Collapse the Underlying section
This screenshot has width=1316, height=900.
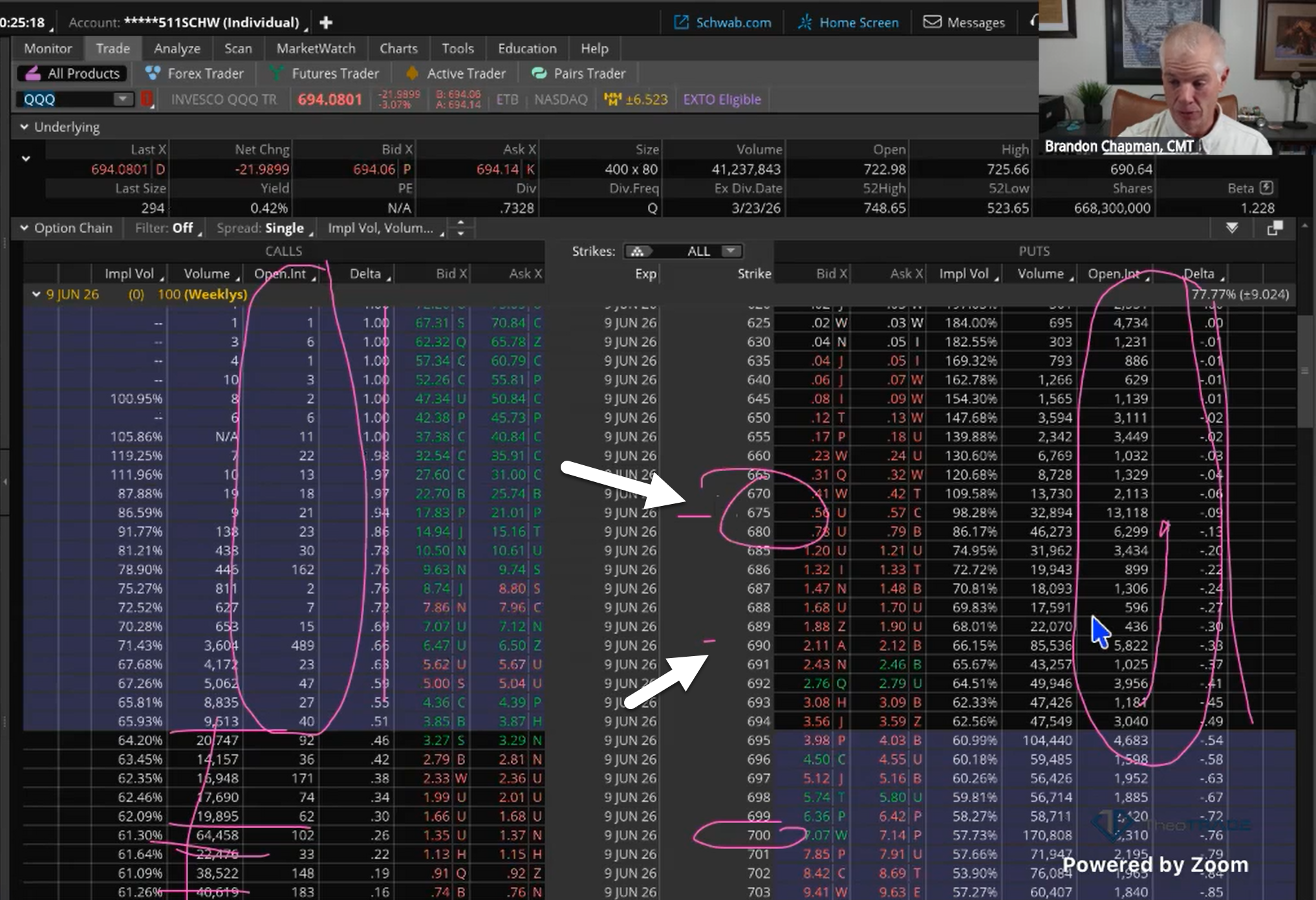coord(24,127)
